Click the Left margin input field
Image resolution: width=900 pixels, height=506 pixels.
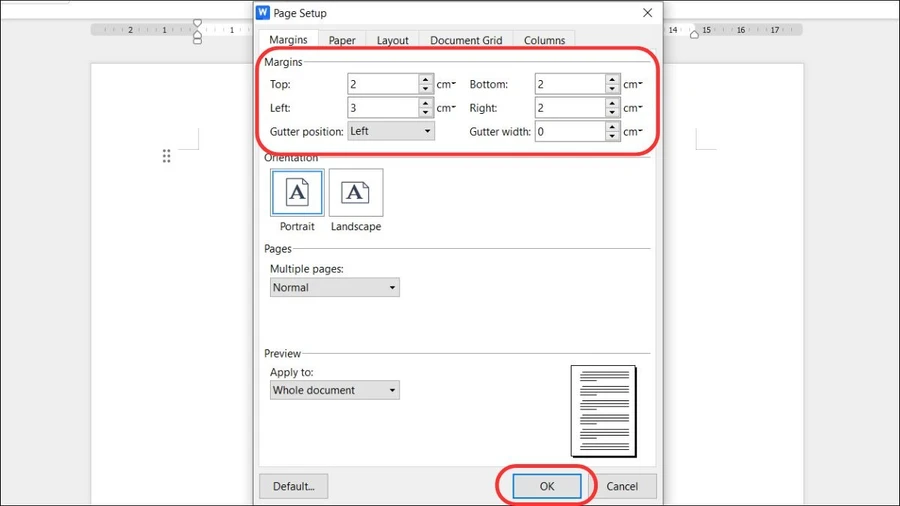pos(383,108)
